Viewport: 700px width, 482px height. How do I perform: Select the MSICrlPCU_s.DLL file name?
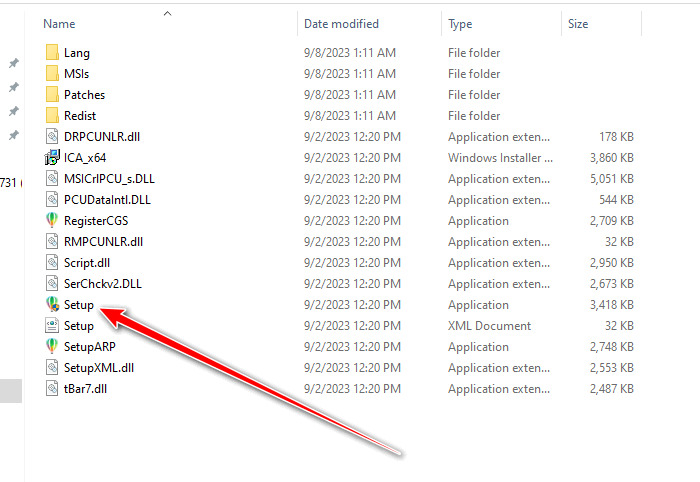(x=109, y=179)
